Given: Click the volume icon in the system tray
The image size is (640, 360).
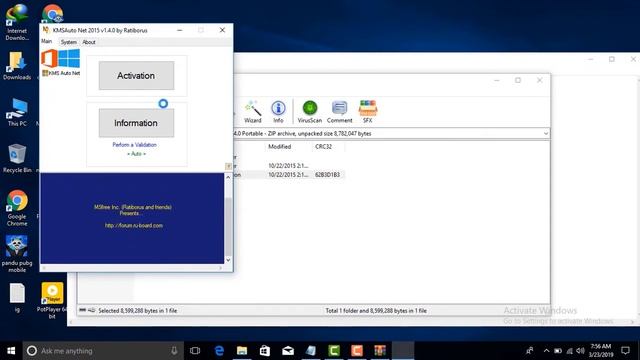Looking at the screenshot, I should pyautogui.click(x=580, y=351).
